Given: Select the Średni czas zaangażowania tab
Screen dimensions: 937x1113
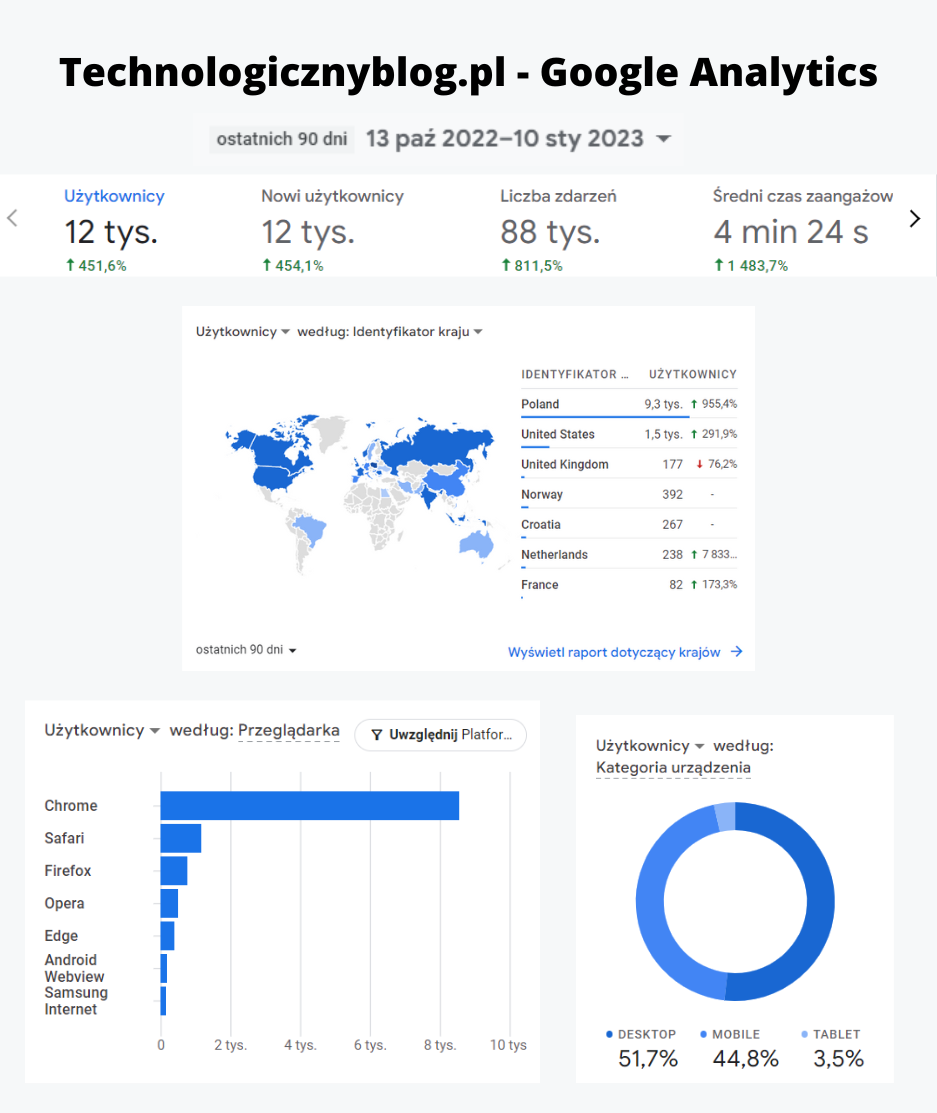Looking at the screenshot, I should (803, 229).
